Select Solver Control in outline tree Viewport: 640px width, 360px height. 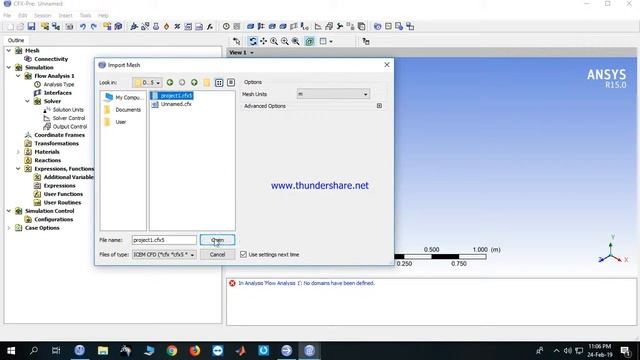point(69,118)
